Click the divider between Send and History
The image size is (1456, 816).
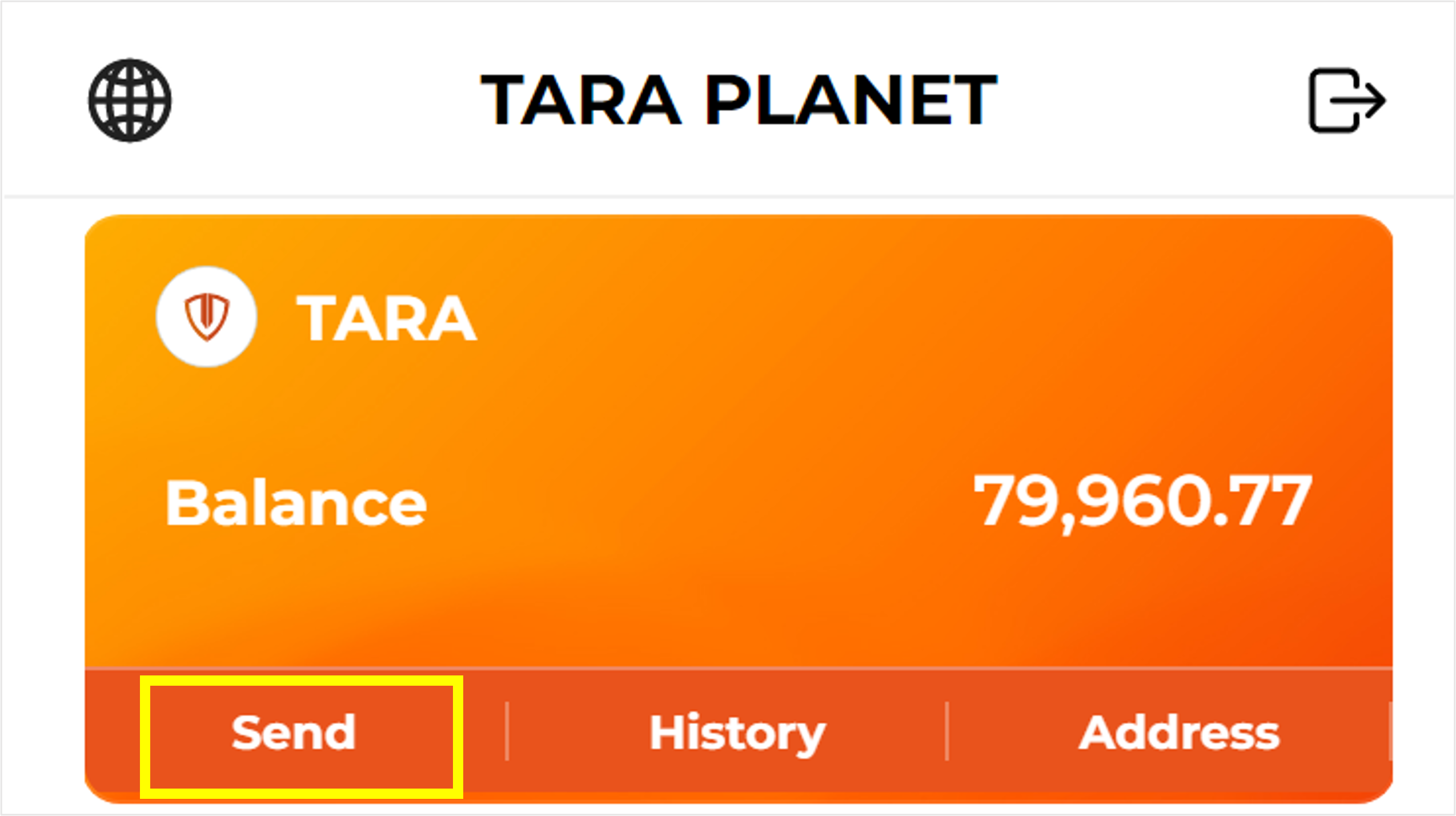tap(507, 731)
